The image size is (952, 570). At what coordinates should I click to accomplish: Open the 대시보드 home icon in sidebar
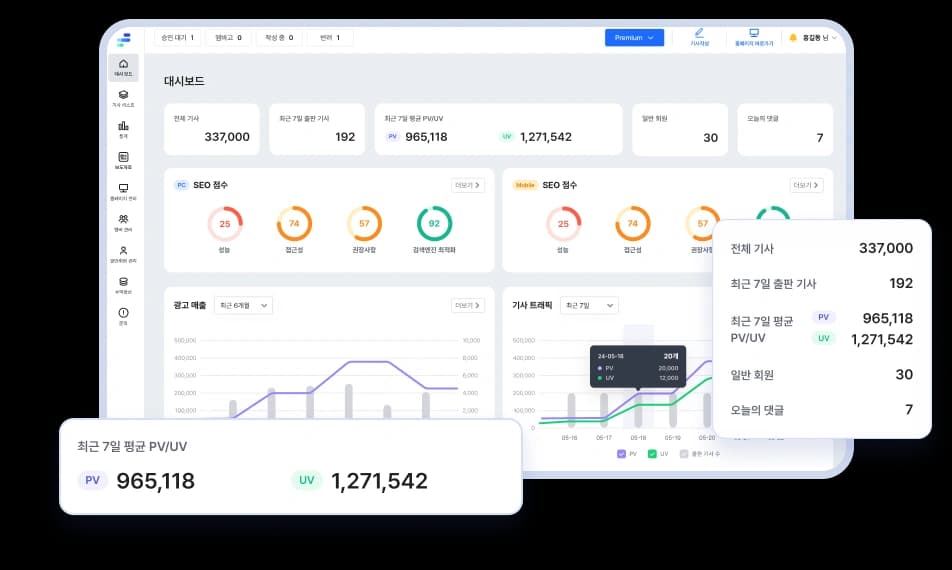(123, 66)
